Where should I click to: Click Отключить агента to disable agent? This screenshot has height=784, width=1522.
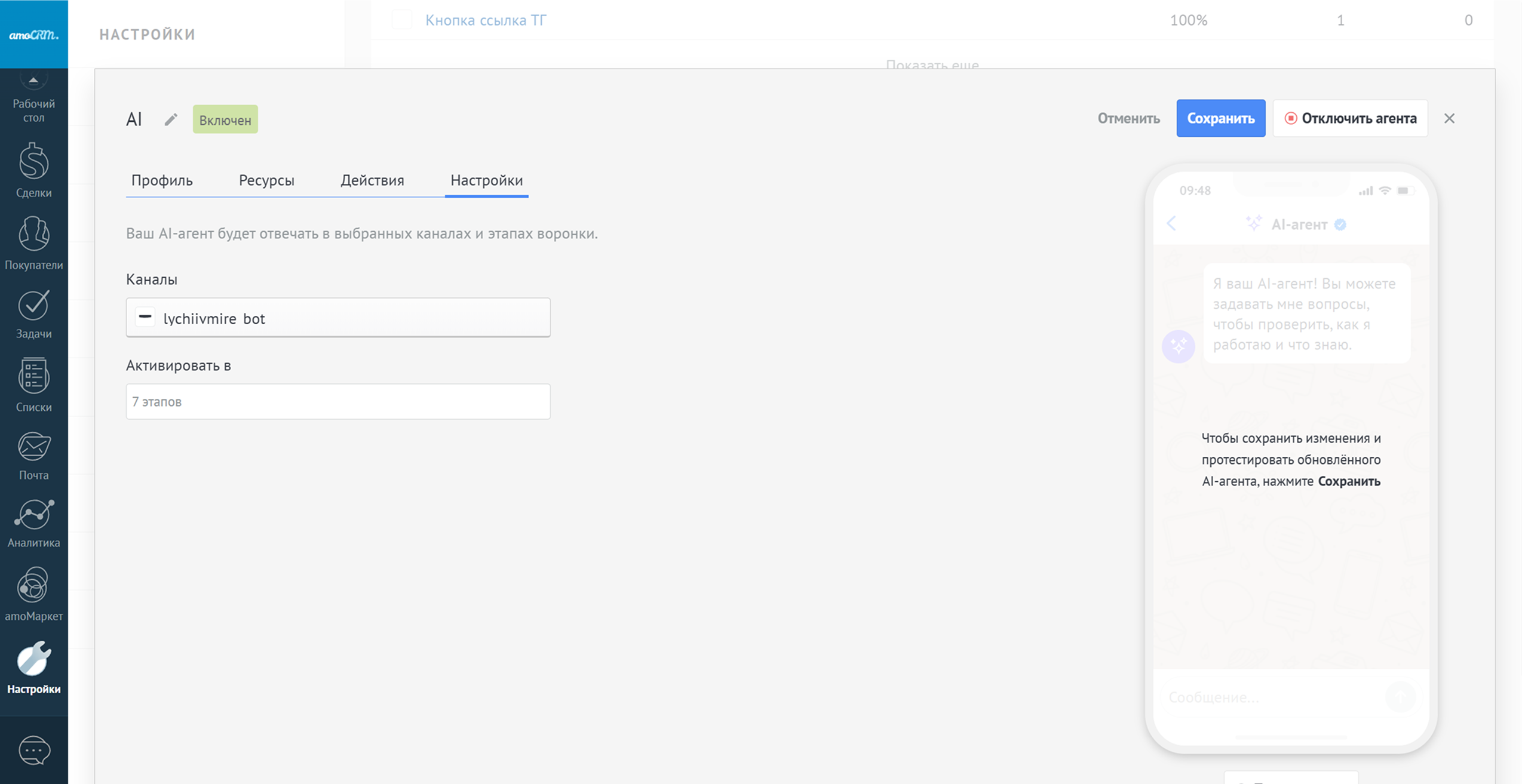[x=1350, y=118]
